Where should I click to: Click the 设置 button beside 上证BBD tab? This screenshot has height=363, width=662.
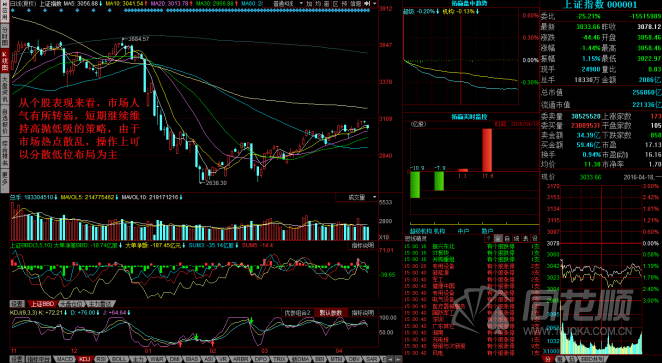[17, 304]
